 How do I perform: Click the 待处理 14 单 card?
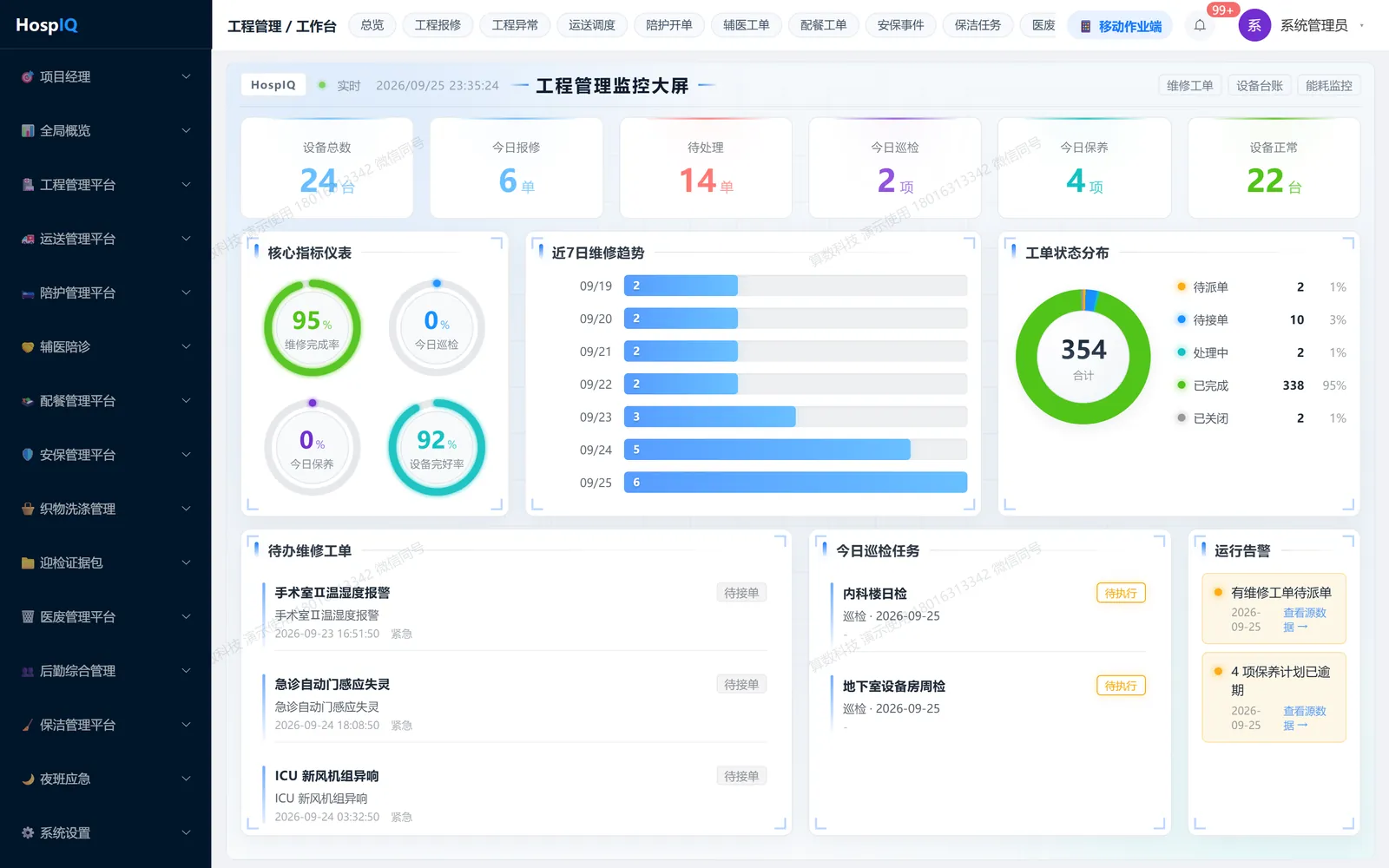click(706, 168)
